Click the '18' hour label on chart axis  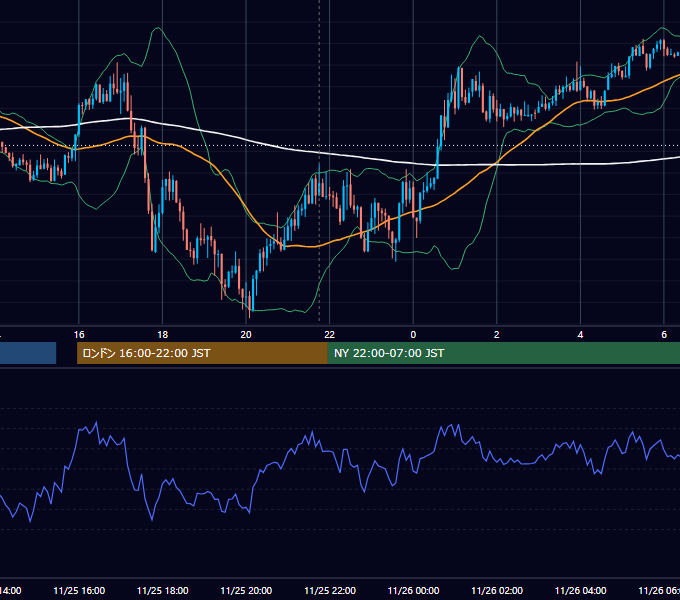pyautogui.click(x=163, y=335)
